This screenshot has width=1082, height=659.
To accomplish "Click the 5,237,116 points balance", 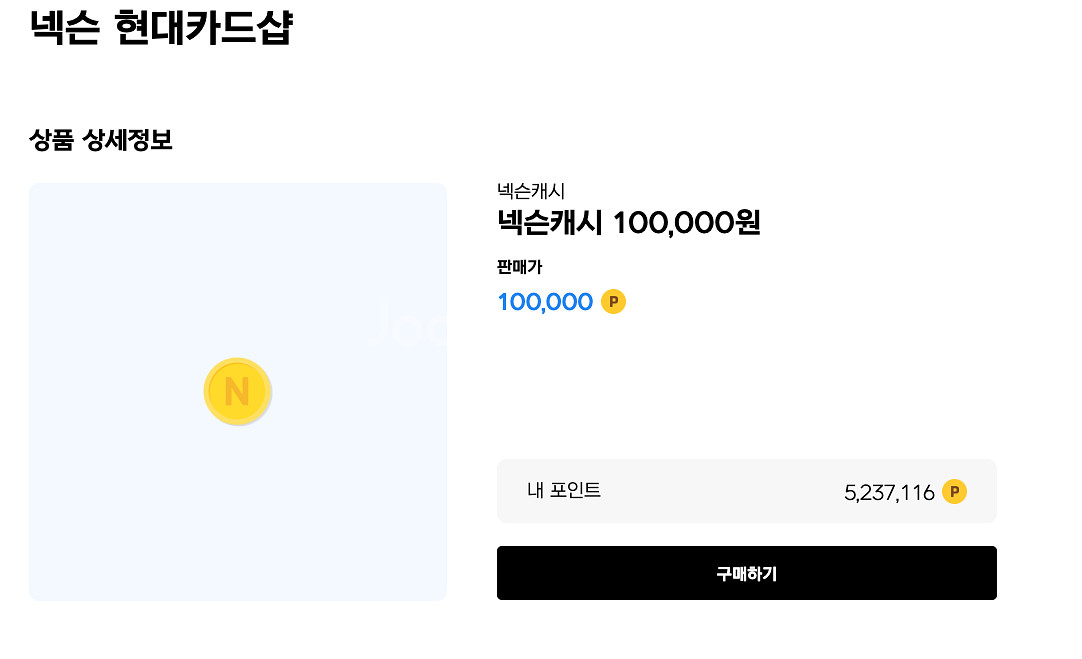I will tap(889, 492).
